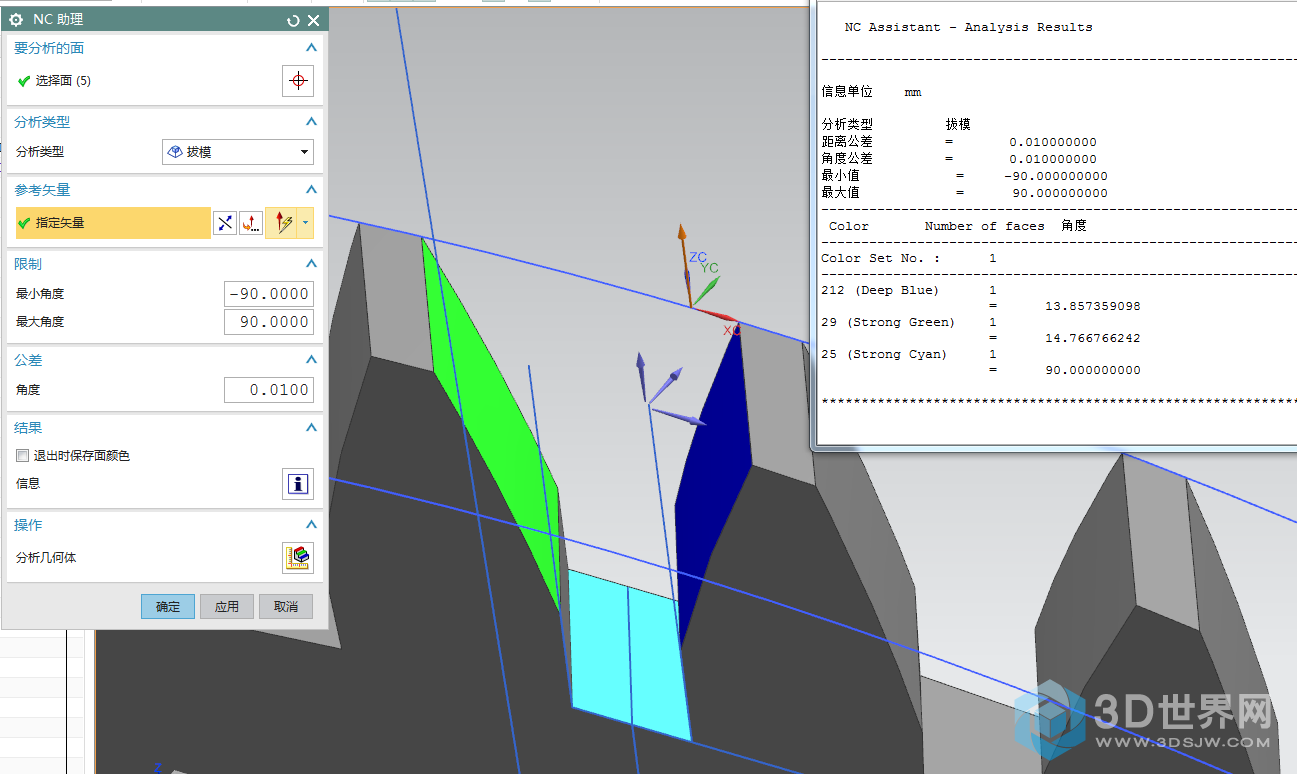
Task: Click the 最小角度 input field
Action: click(268, 294)
